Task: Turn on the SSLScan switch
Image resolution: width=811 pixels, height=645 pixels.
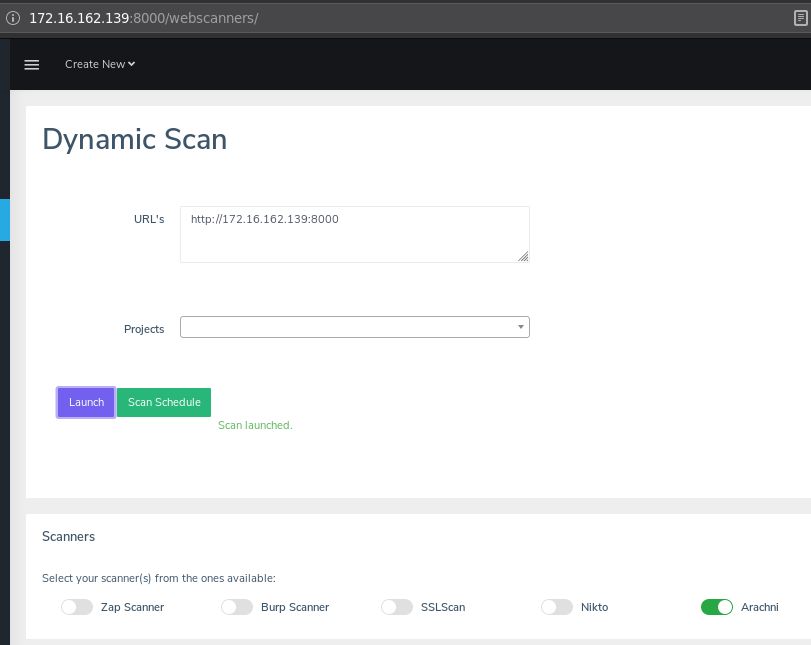Action: 397,607
